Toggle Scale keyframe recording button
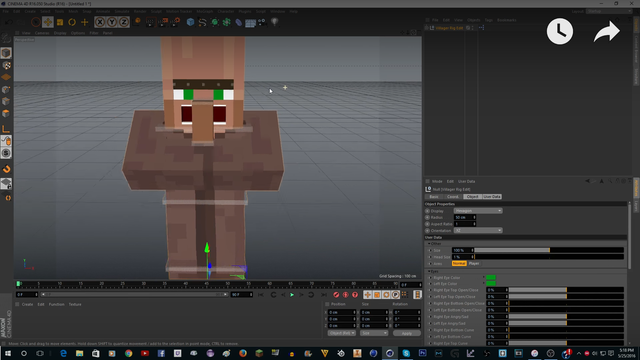Image resolution: width=640 pixels, height=360 pixels. coord(377,294)
